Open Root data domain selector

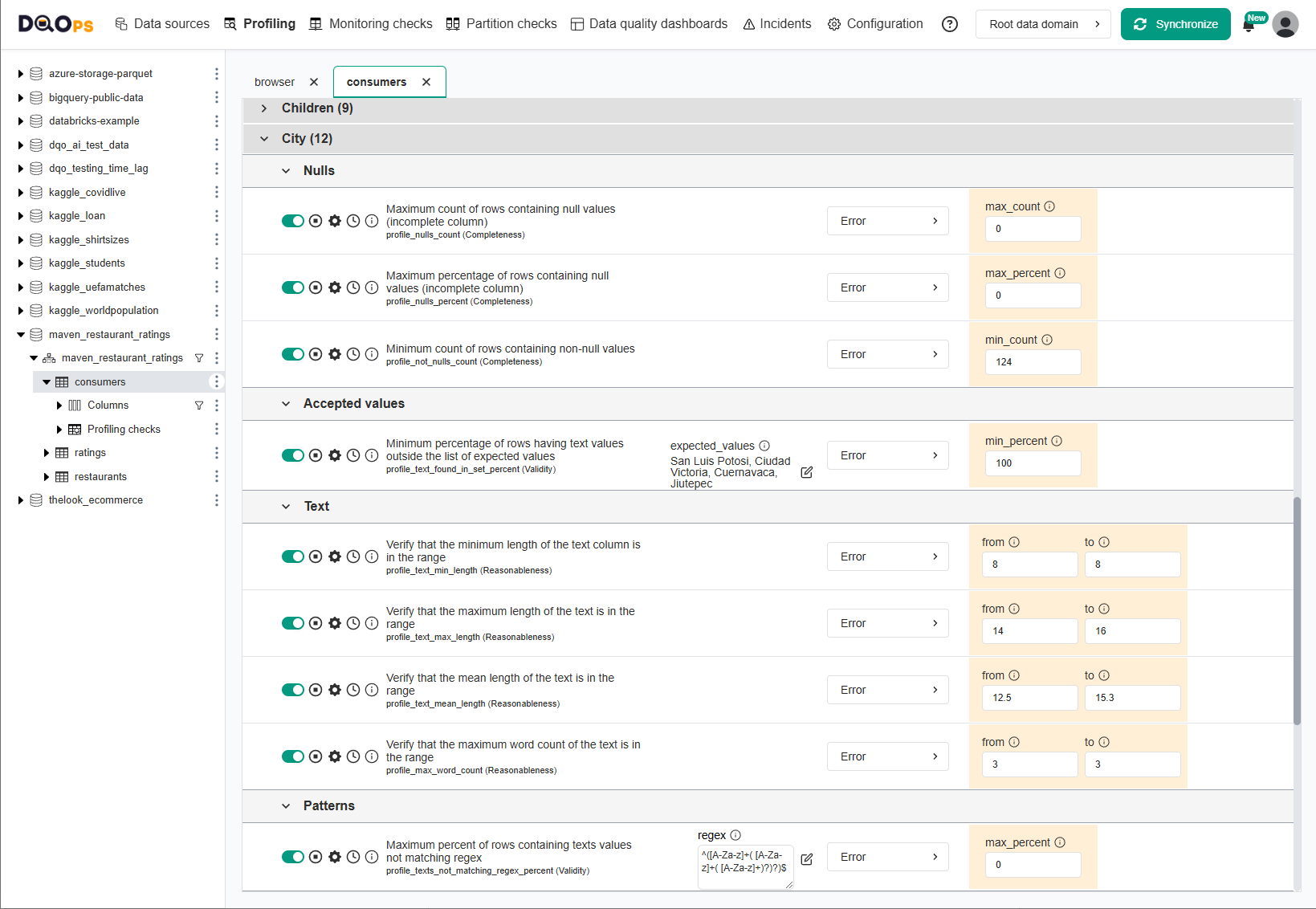coord(1042,24)
